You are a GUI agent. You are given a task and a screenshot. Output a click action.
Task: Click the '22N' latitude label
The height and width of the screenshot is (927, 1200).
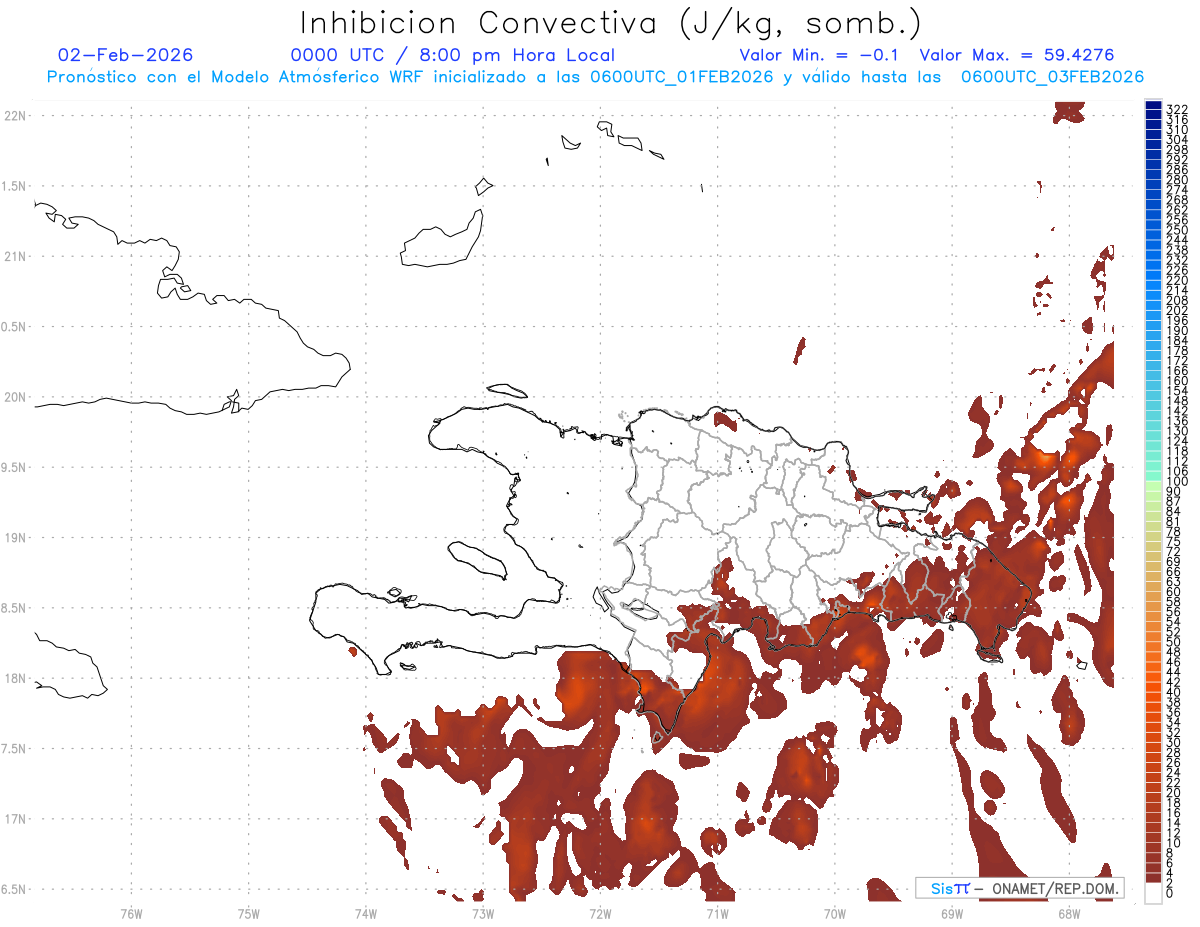pyautogui.click(x=16, y=116)
